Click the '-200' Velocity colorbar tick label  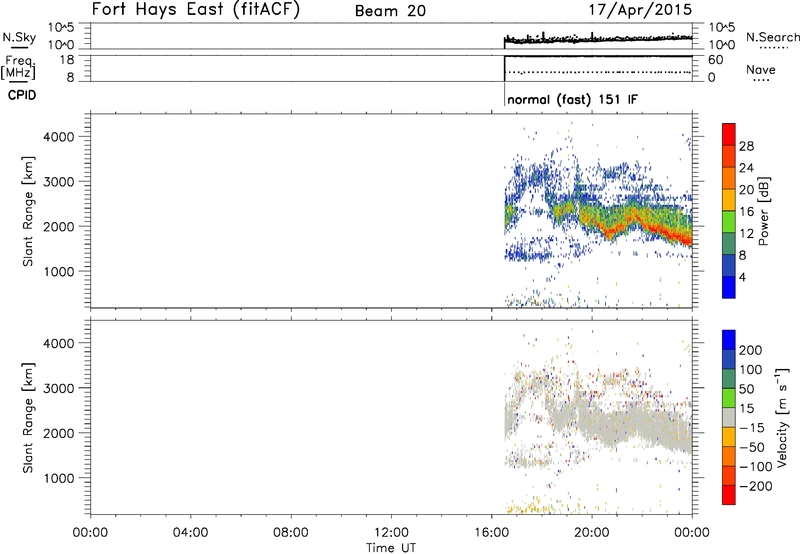(x=755, y=486)
